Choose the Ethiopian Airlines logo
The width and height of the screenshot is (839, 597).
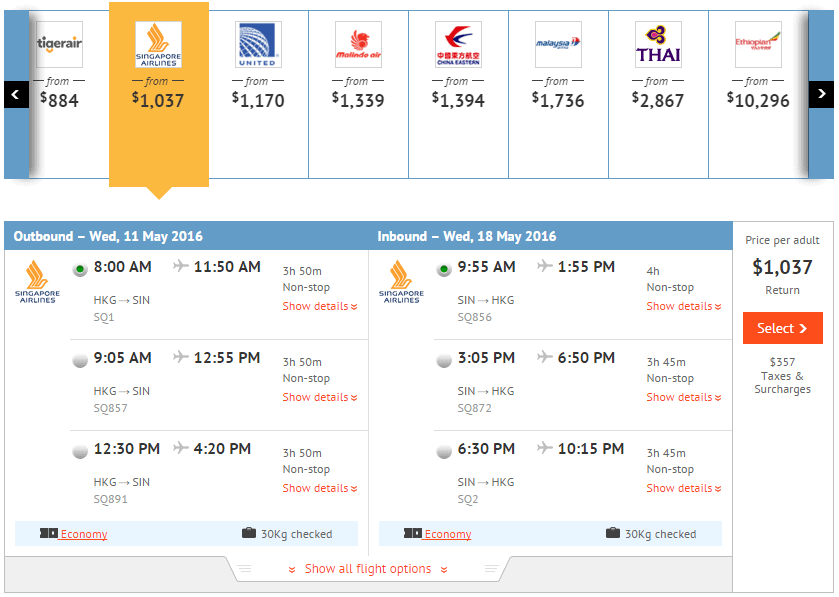tap(758, 45)
